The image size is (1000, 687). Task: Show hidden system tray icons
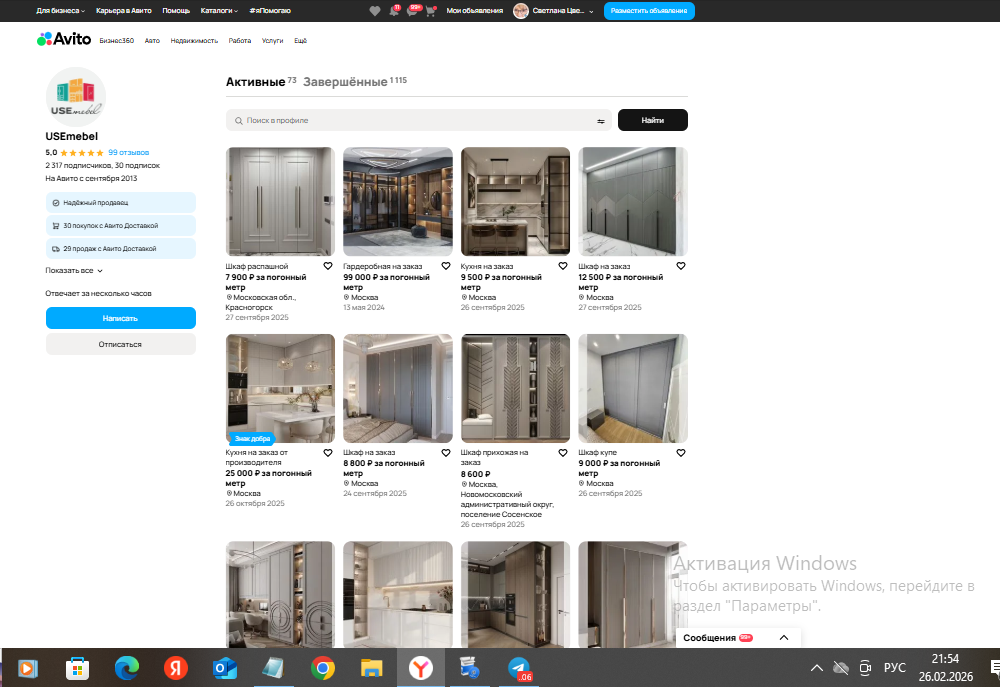pos(816,668)
